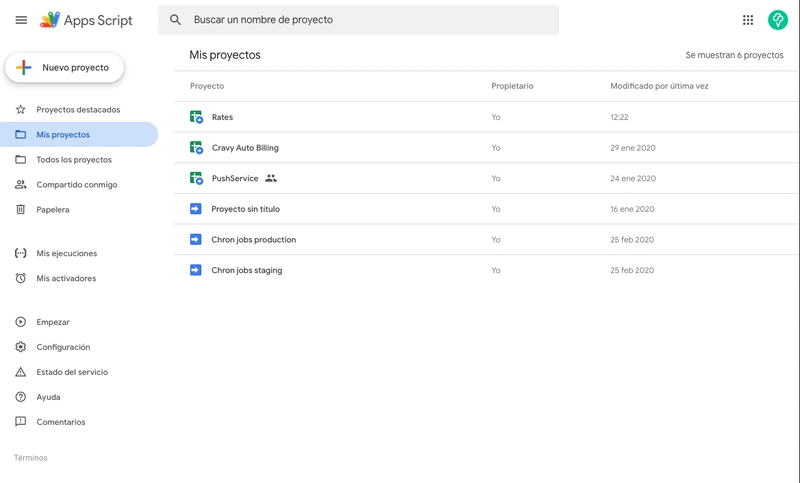Click the star icon for Proyectos destacados
This screenshot has width=800, height=483.
(x=20, y=109)
